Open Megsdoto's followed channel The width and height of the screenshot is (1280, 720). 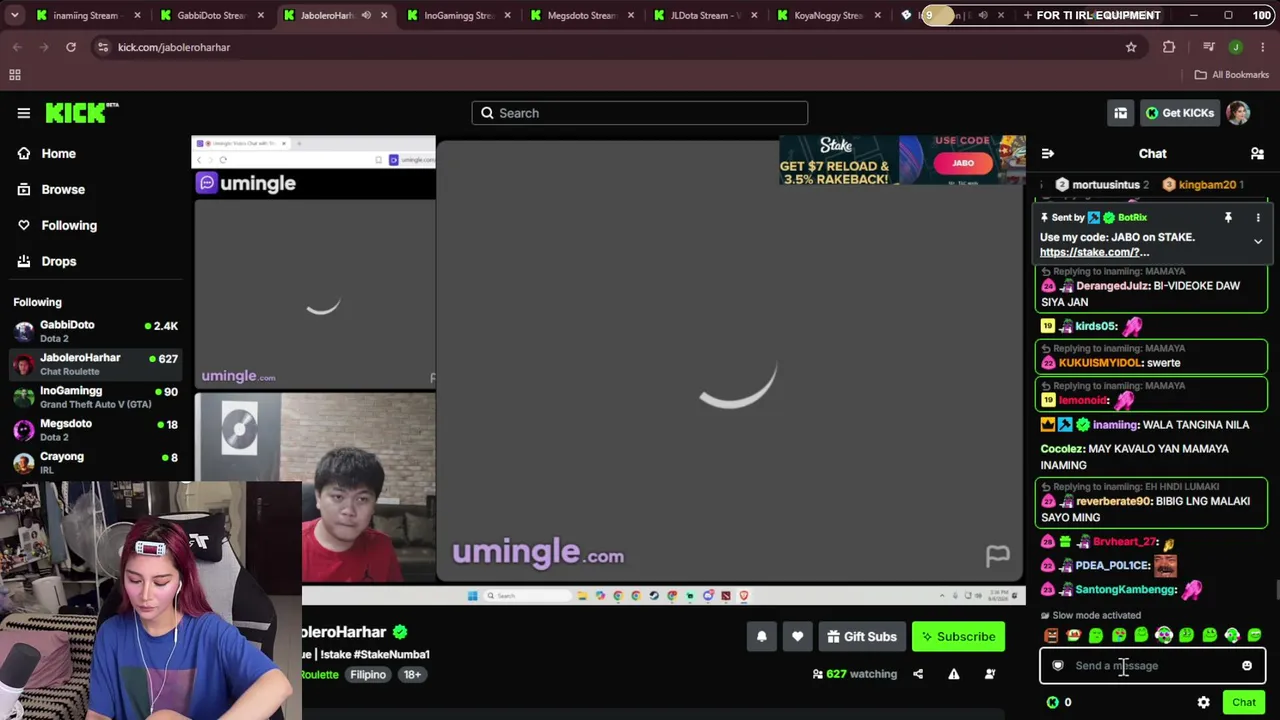point(95,430)
